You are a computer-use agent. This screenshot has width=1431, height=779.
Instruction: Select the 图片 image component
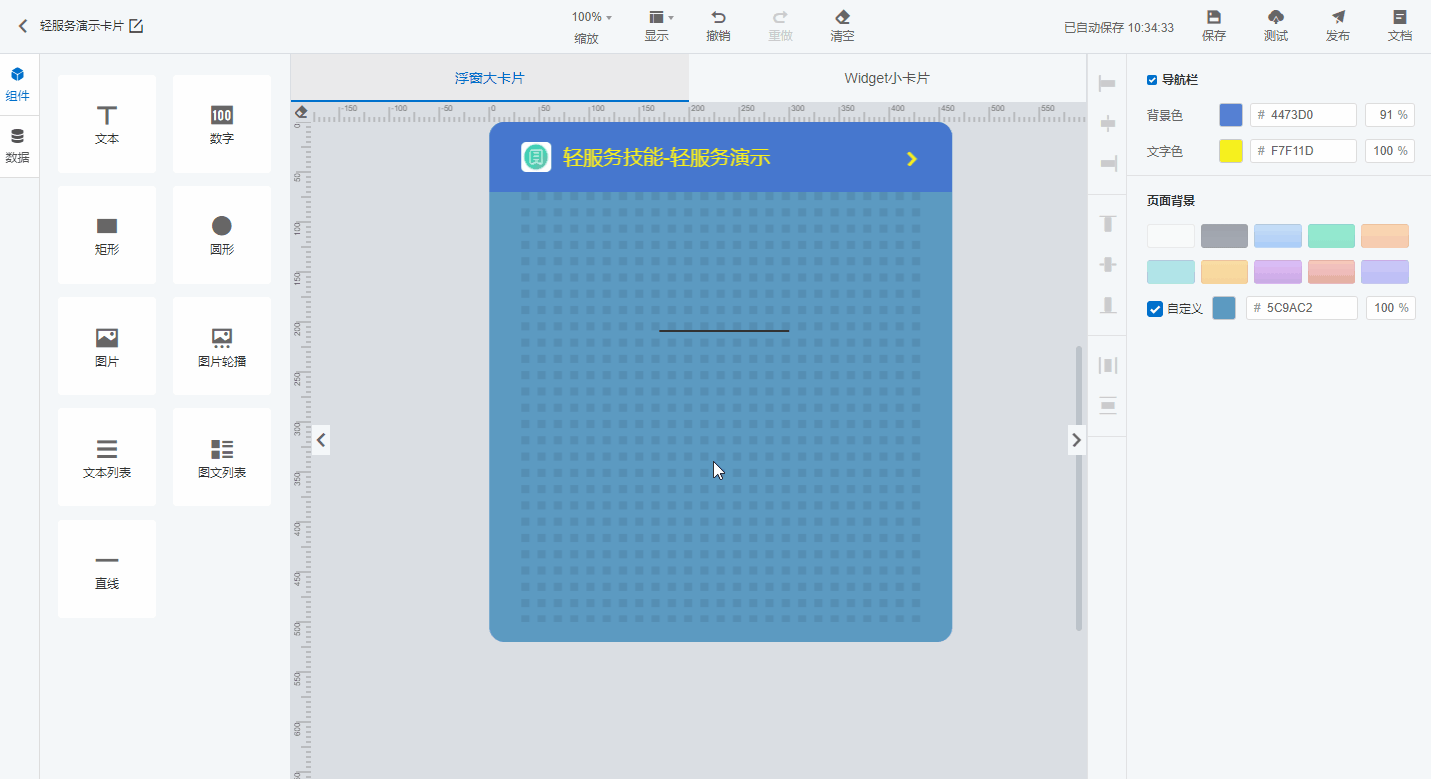tap(107, 346)
